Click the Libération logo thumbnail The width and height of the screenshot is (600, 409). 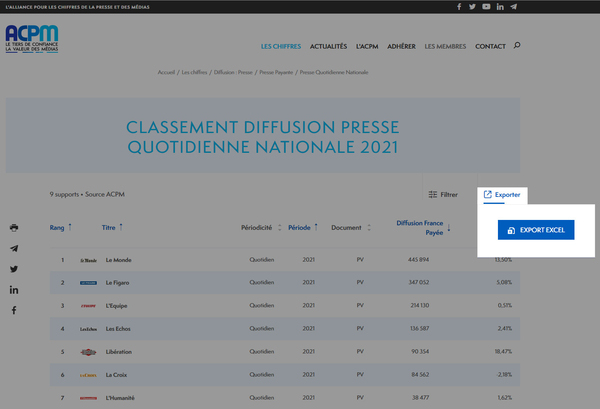[x=88, y=352]
